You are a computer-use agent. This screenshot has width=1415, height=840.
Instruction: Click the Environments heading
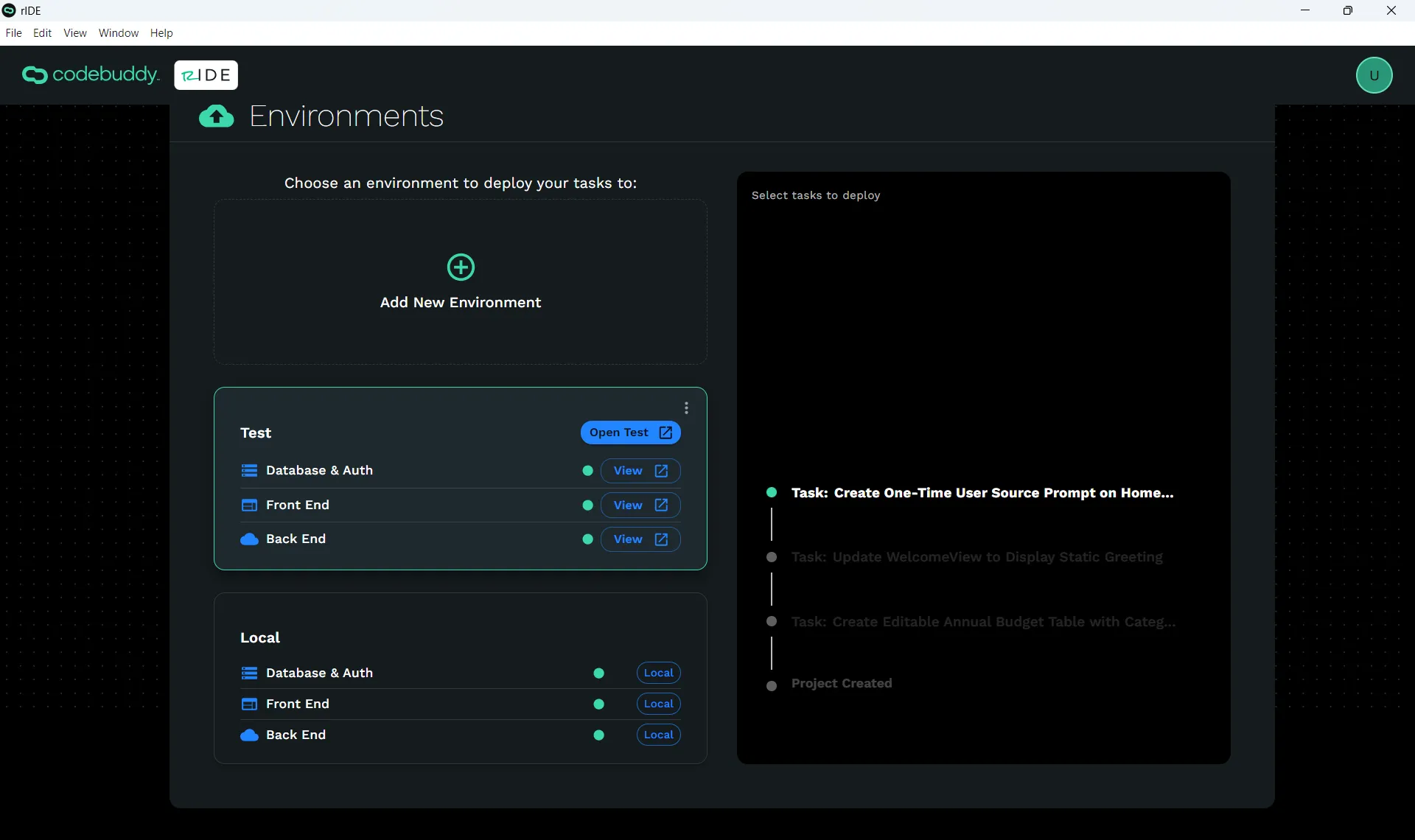click(346, 116)
